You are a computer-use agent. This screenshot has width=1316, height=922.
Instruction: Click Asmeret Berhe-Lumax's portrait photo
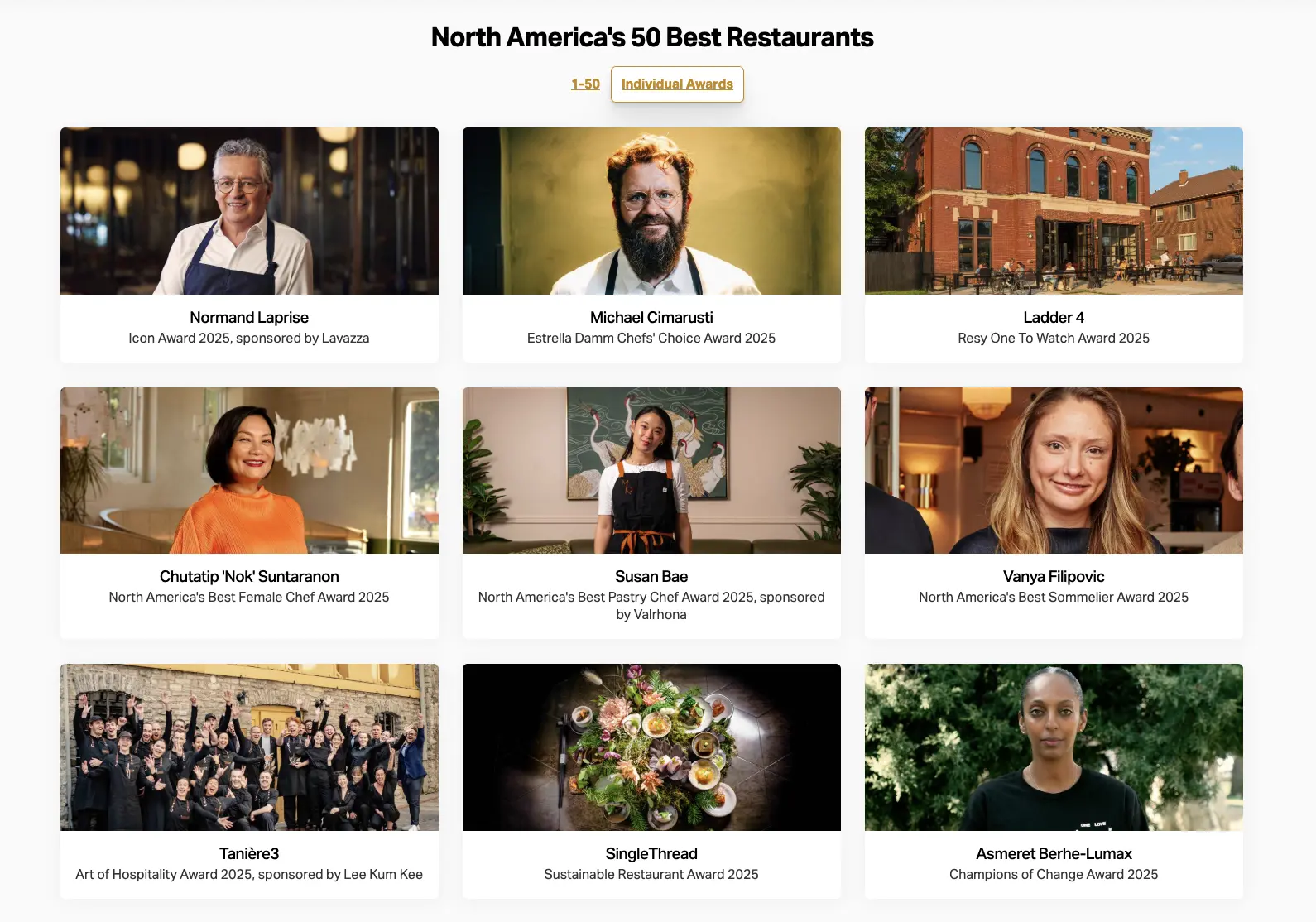tap(1054, 747)
